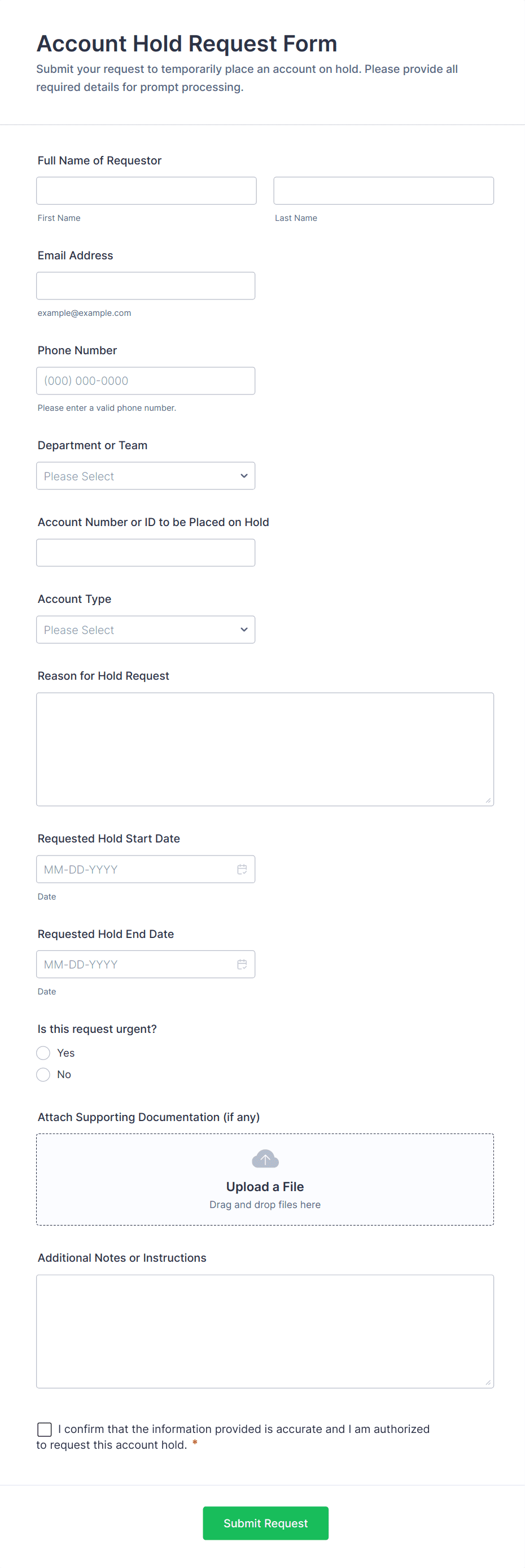The height and width of the screenshot is (1568, 525).
Task: Click the Last Name input field
Action: (x=383, y=190)
